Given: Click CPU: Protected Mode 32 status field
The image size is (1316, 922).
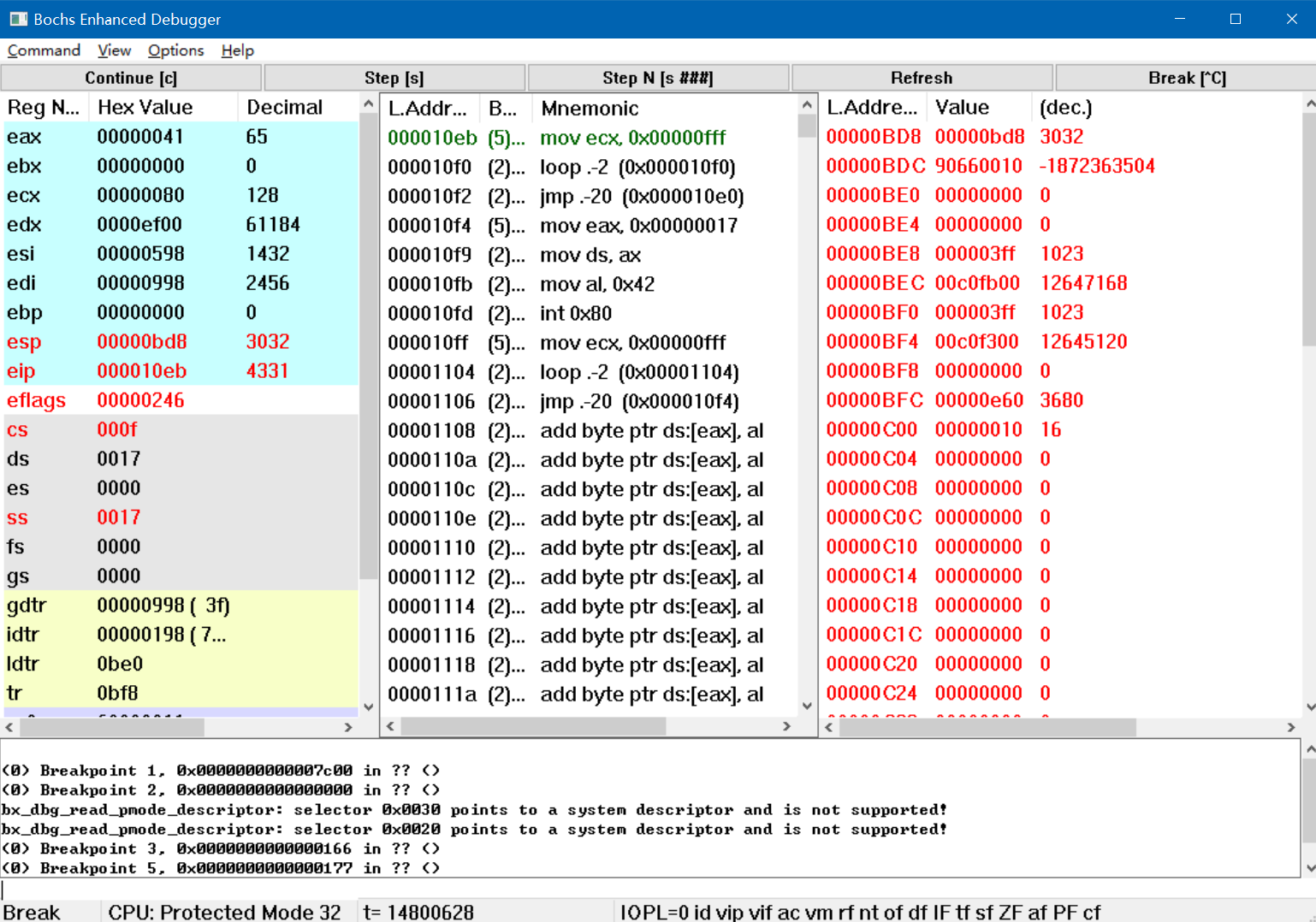Looking at the screenshot, I should click(228, 912).
